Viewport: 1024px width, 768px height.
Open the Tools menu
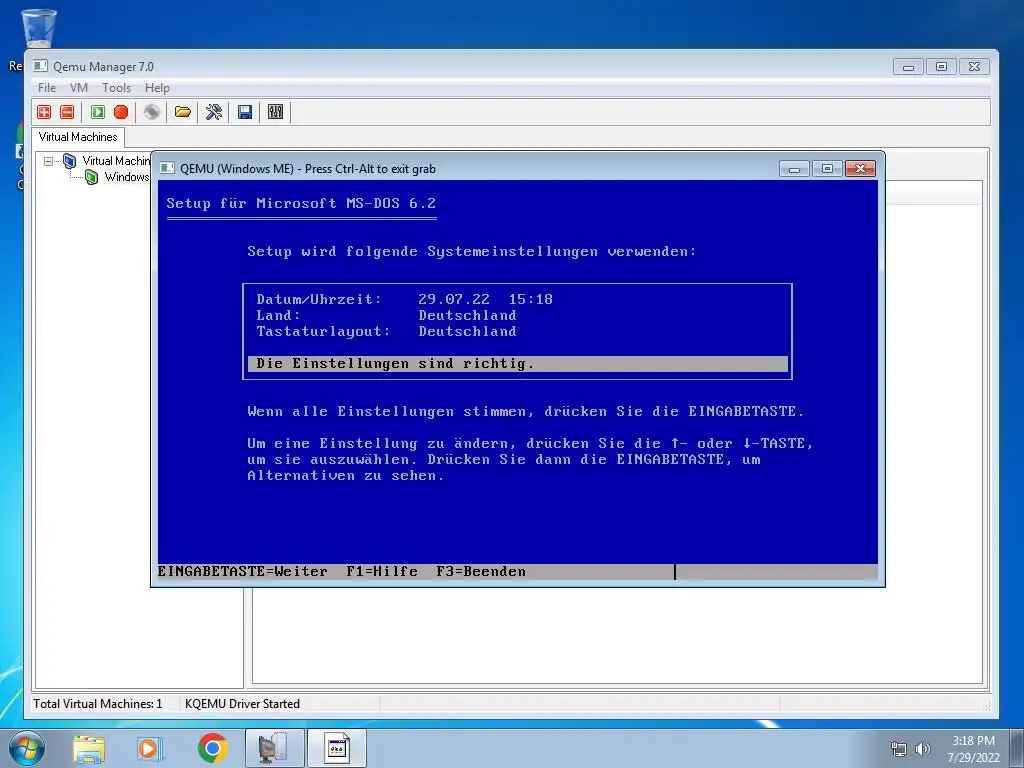116,88
